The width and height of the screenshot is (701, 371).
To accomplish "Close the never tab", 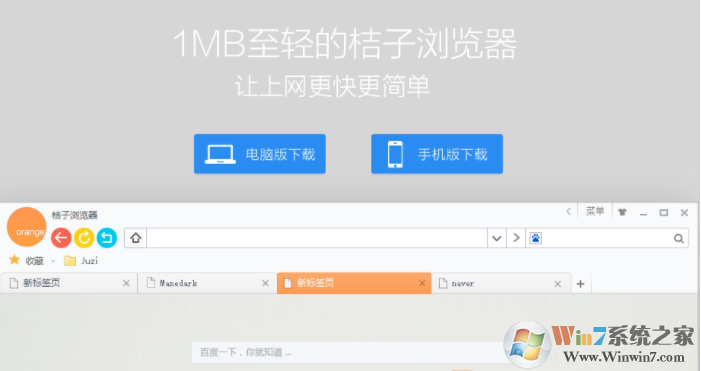I will 557,284.
